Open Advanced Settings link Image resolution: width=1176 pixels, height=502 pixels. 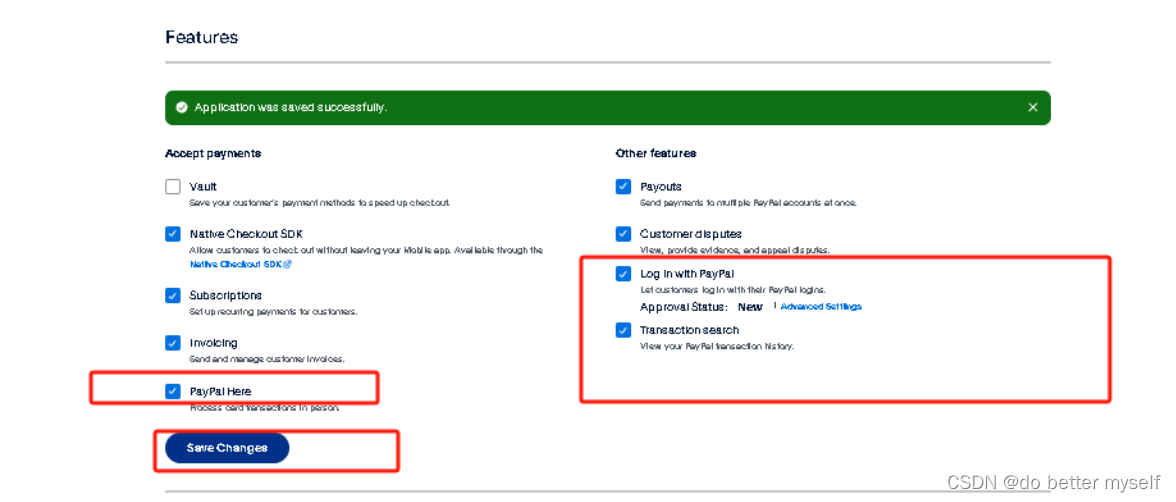pyautogui.click(x=820, y=307)
